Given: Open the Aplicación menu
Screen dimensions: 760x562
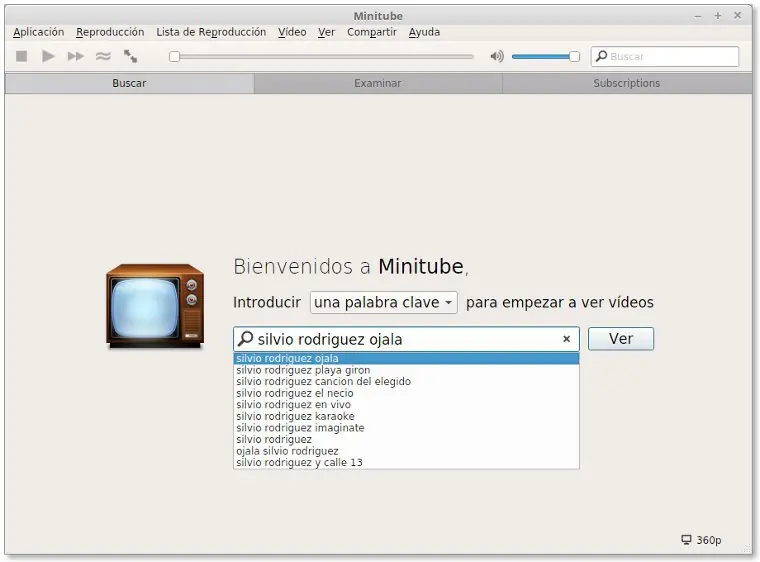Looking at the screenshot, I should (x=39, y=32).
